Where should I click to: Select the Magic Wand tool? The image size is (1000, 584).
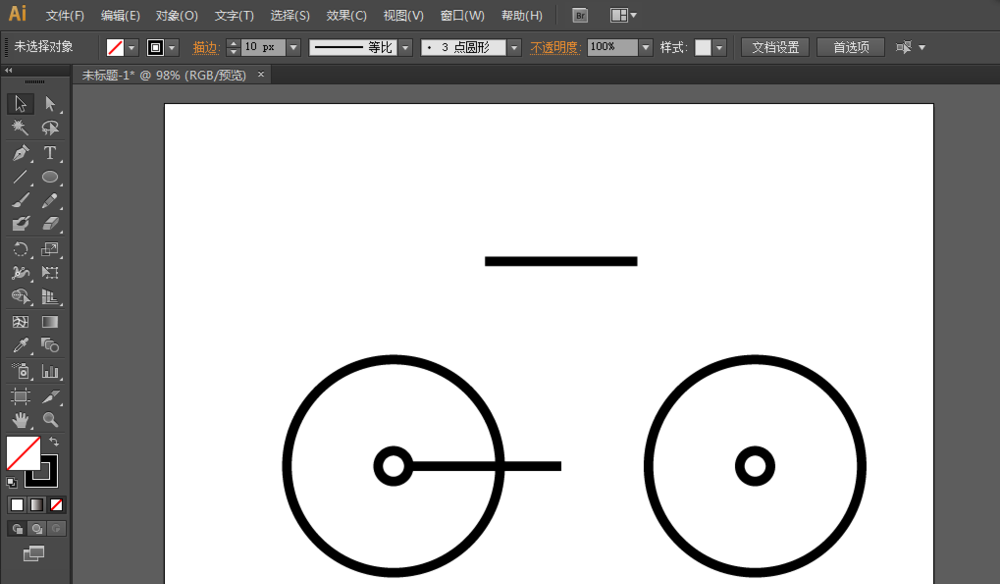[x=20, y=128]
